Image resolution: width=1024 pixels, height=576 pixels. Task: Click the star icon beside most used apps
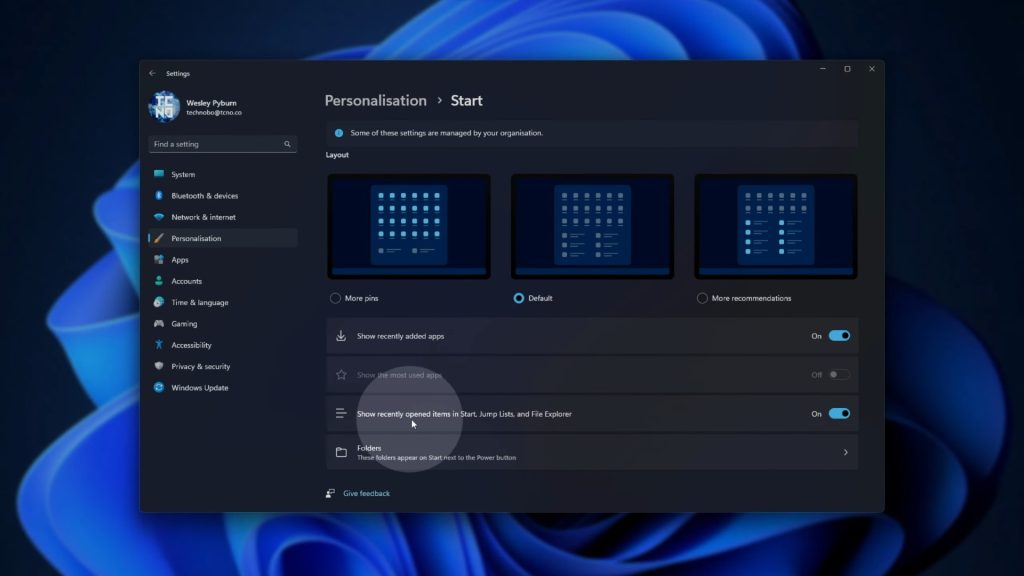tap(341, 375)
